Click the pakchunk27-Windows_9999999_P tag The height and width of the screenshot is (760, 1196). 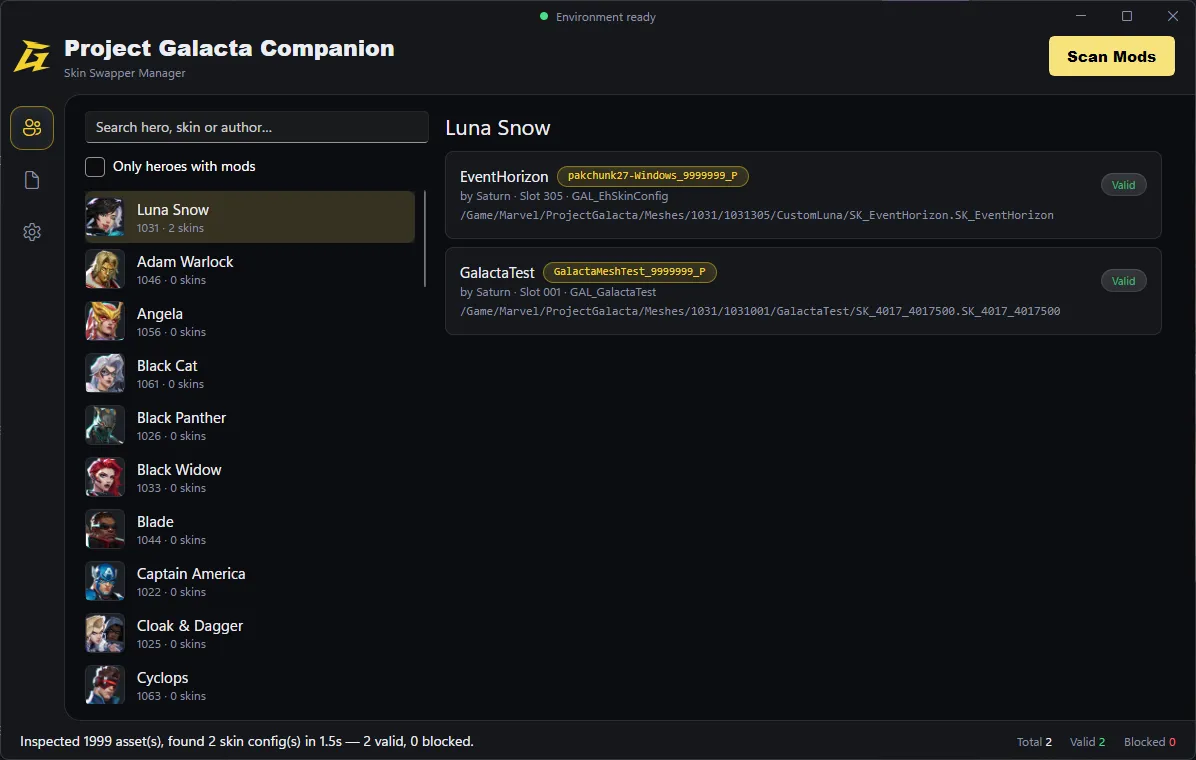[653, 176]
